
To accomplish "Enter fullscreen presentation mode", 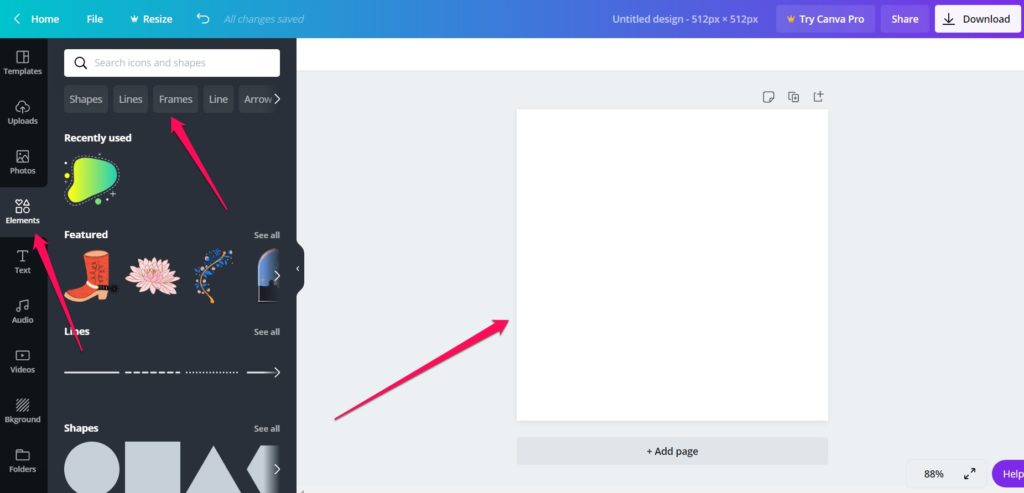I will point(970,474).
